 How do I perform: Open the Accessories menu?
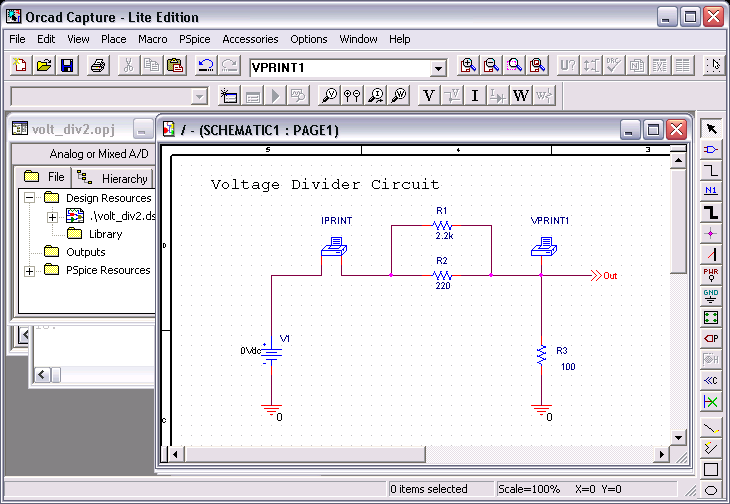(250, 39)
